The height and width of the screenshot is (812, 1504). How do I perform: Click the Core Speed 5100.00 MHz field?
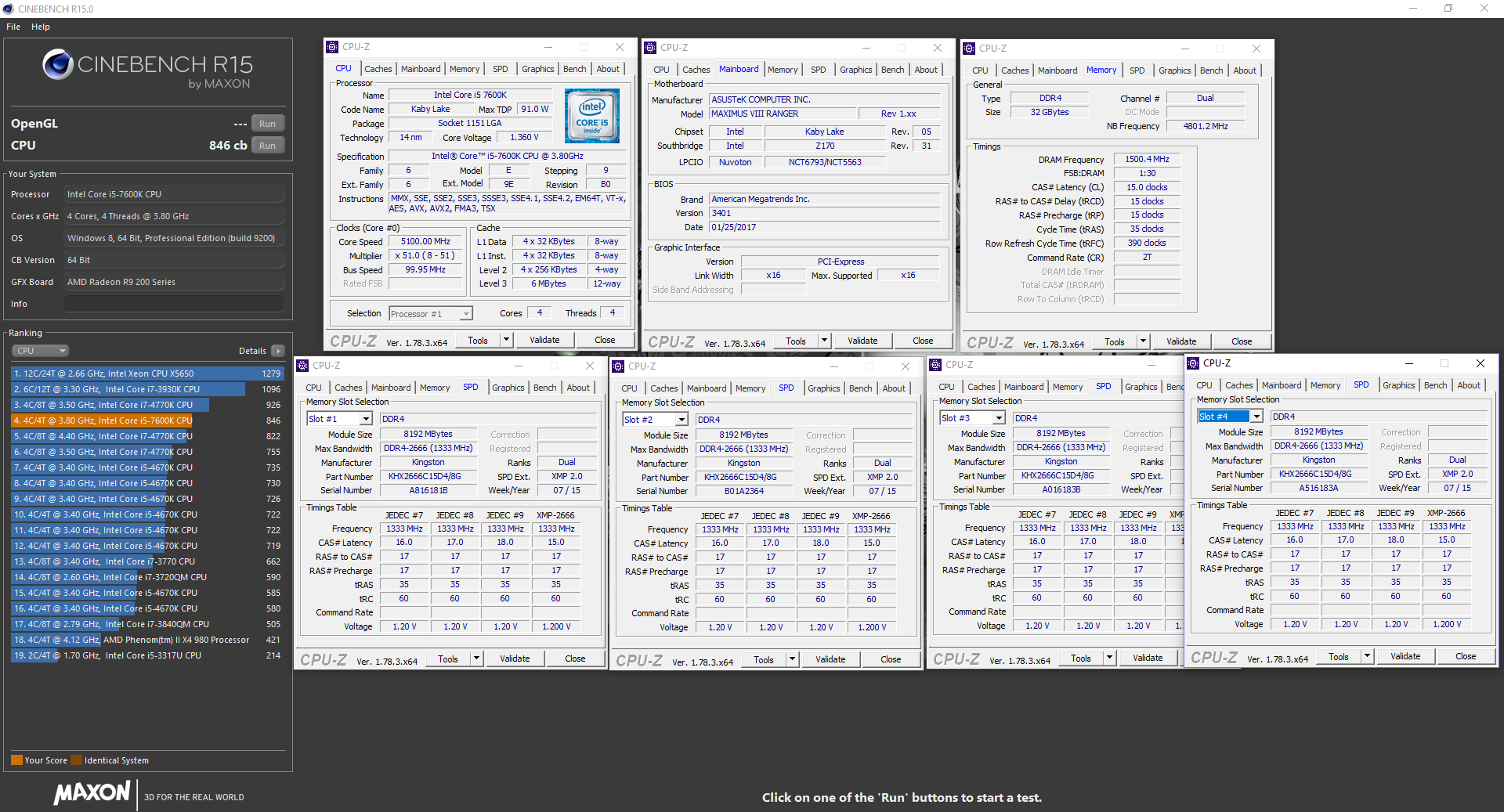click(425, 242)
